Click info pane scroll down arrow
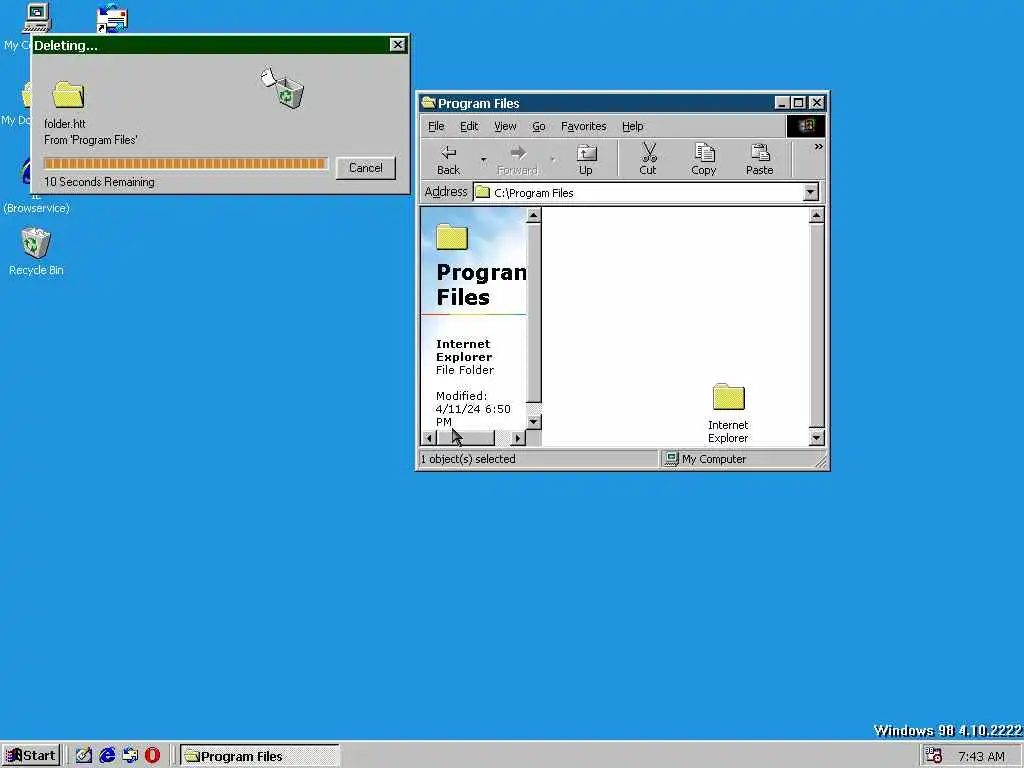Screen dimensions: 1024x768 coord(534,422)
